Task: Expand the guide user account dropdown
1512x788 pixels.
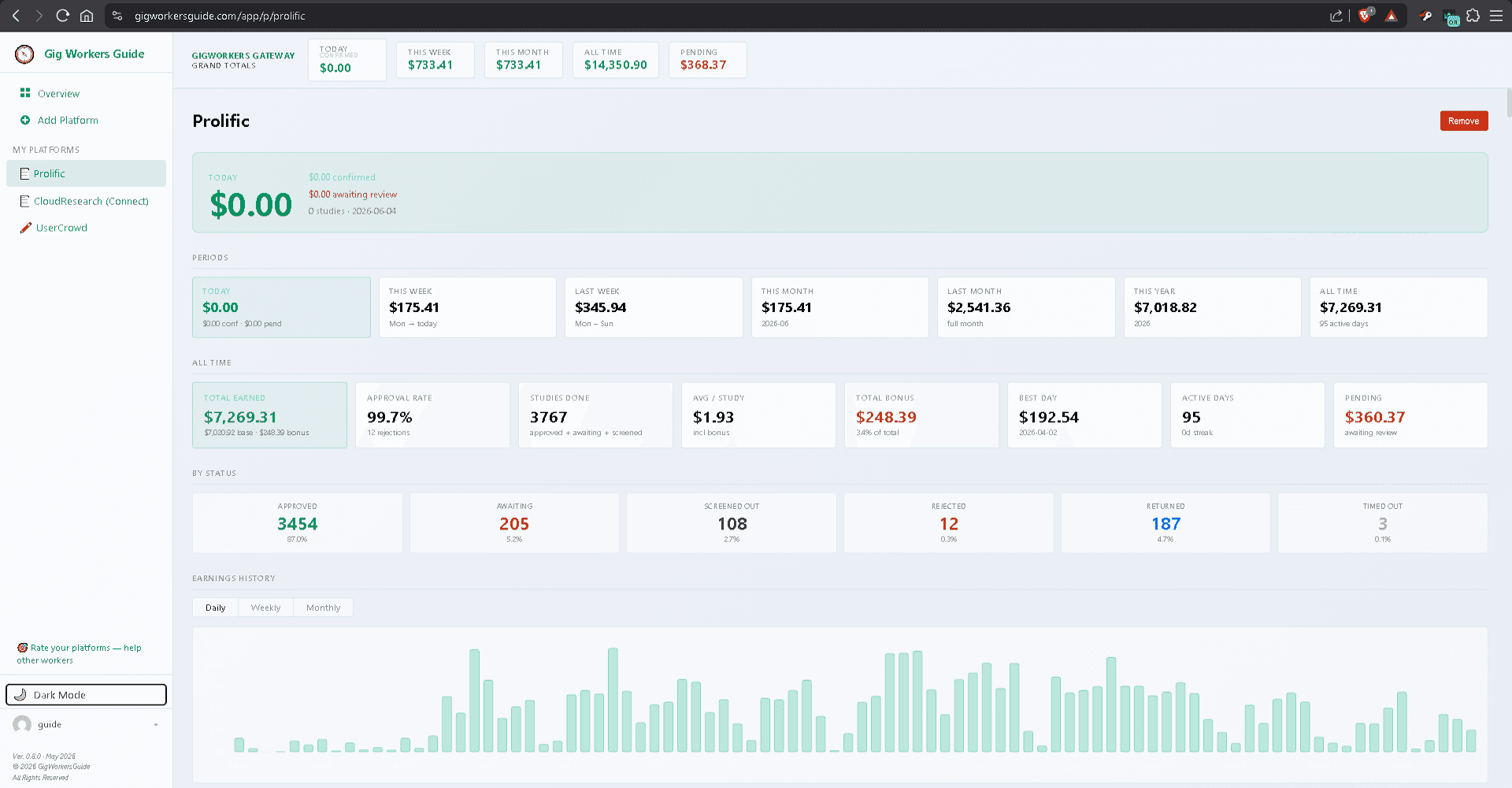Action: point(156,724)
